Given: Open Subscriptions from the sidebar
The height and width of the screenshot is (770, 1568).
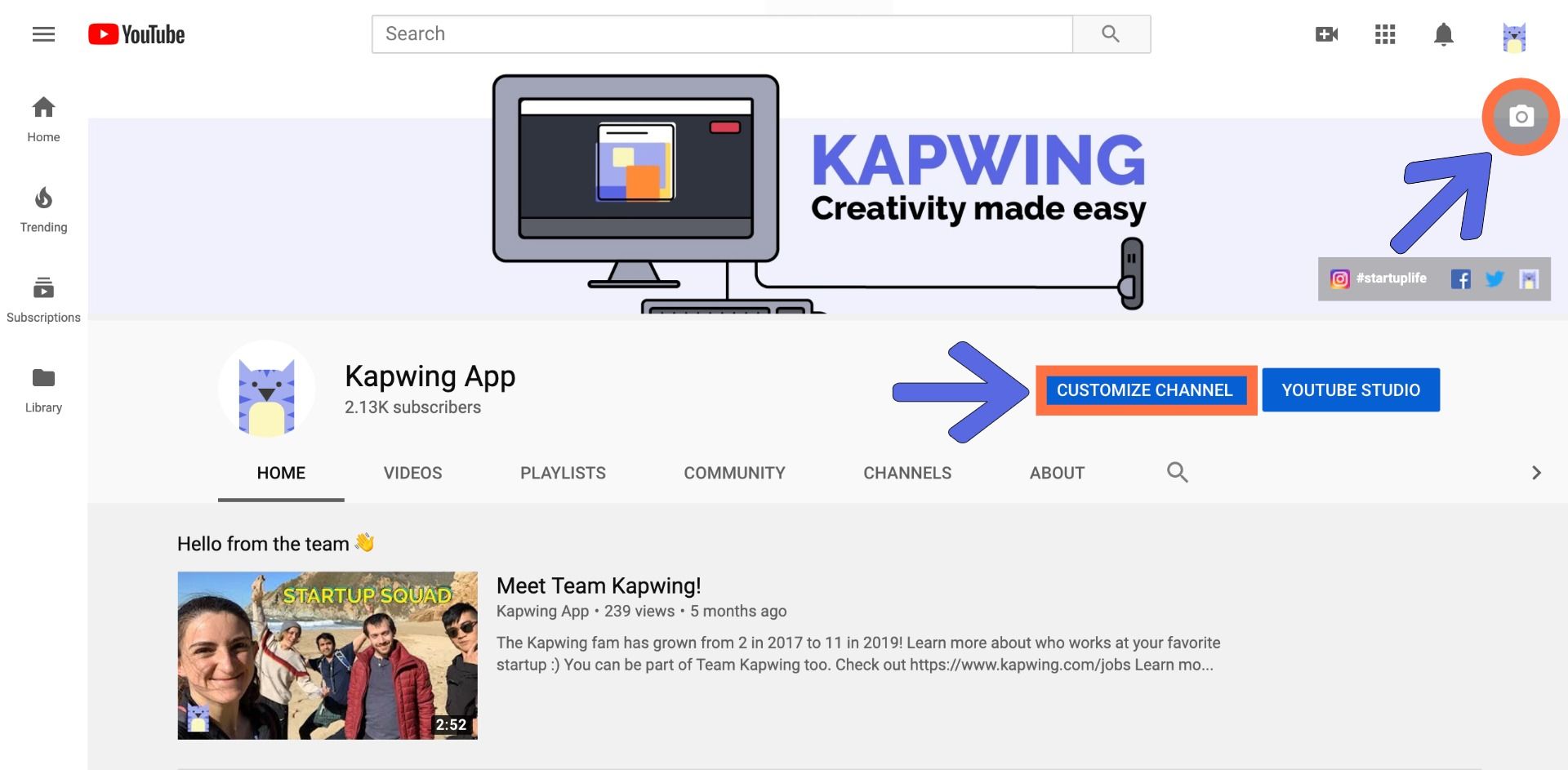Looking at the screenshot, I should (42, 287).
